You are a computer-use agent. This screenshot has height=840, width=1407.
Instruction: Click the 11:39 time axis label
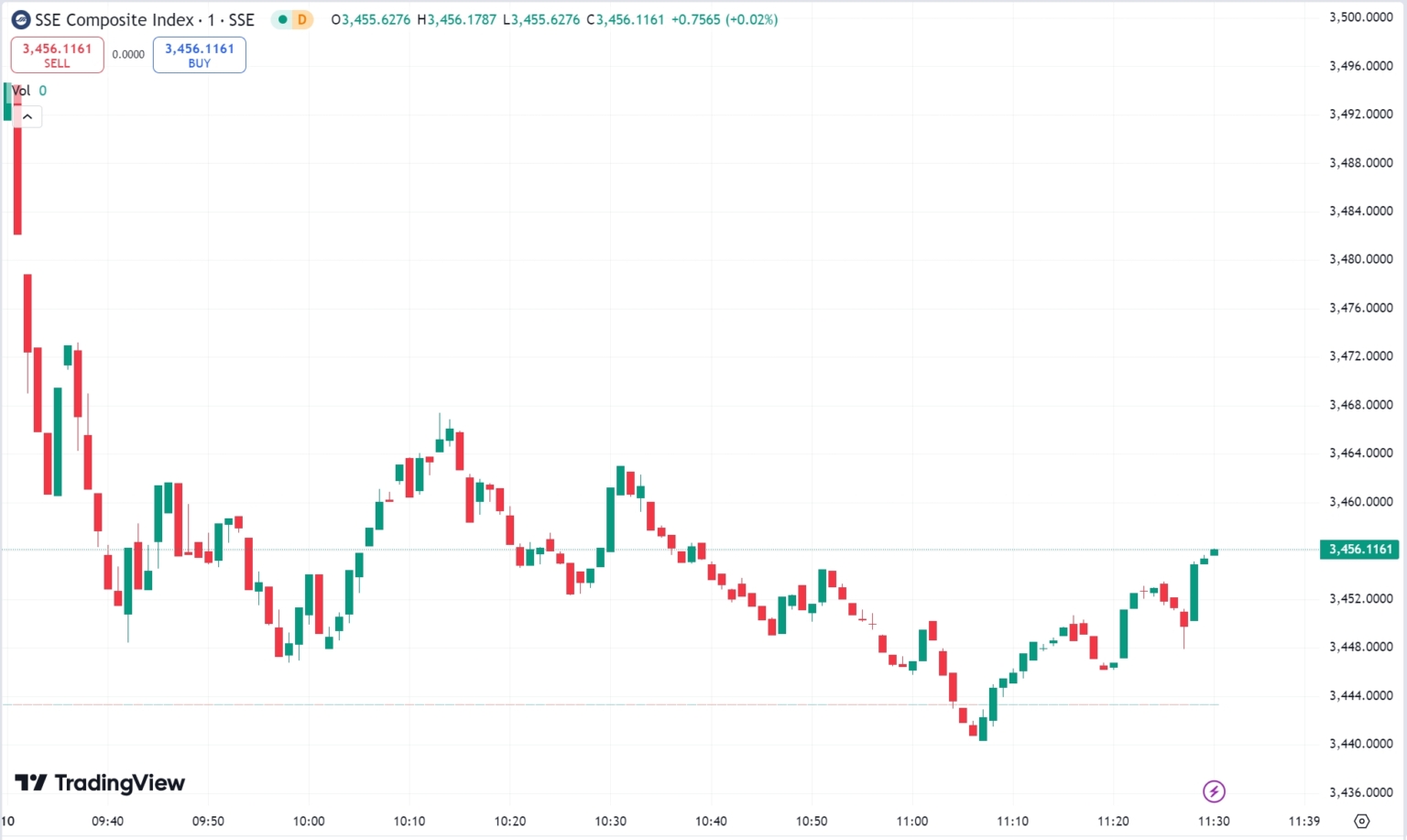pyautogui.click(x=1304, y=821)
